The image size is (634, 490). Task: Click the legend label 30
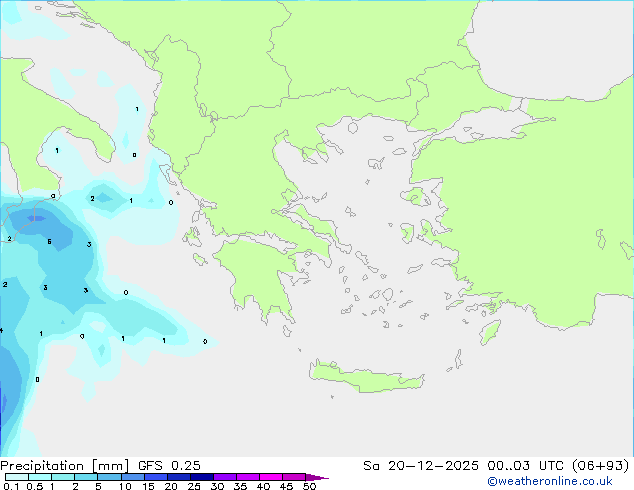pyautogui.click(x=217, y=486)
